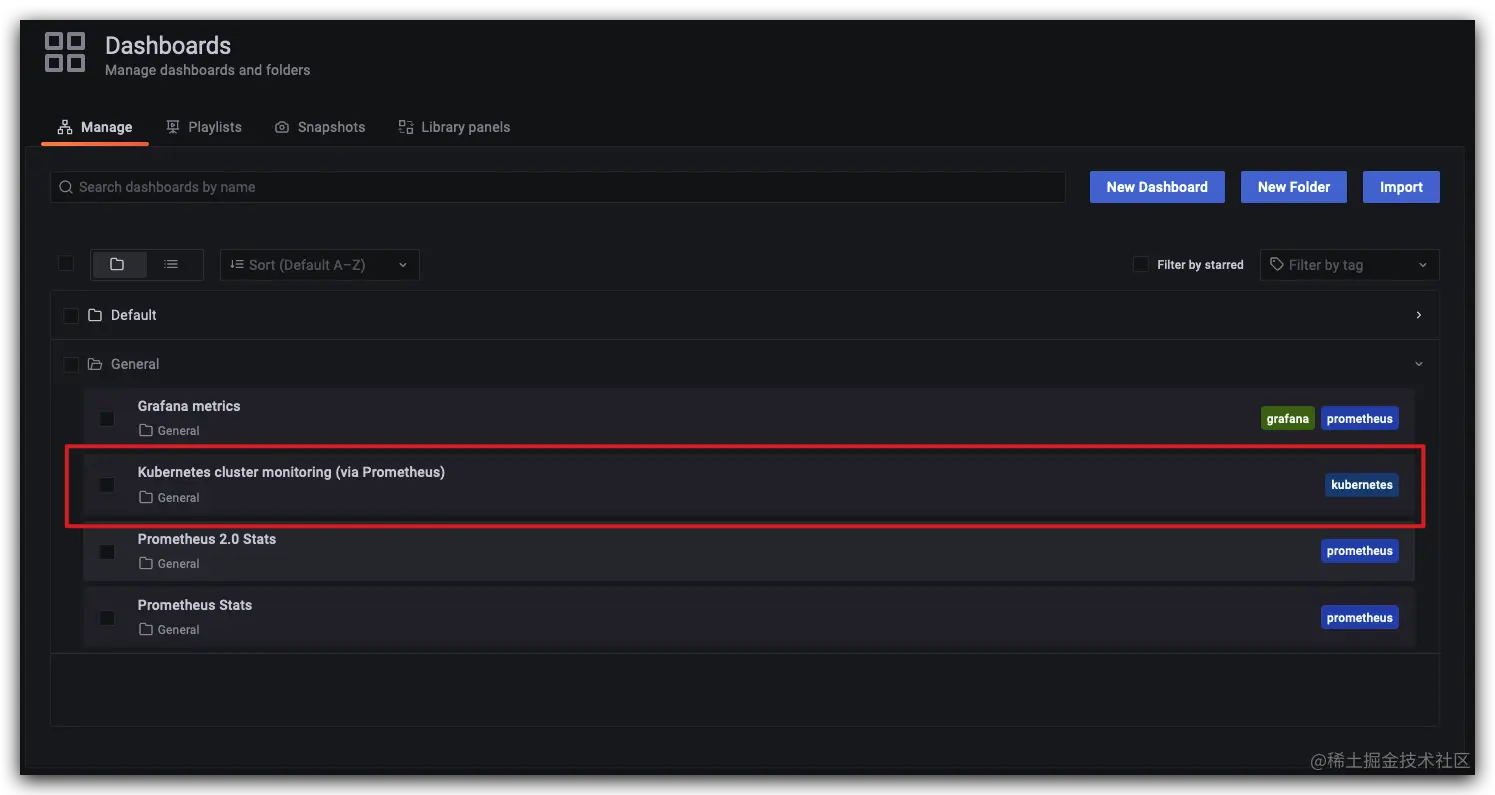
Task: Click the Dashboards page title
Action: (x=168, y=45)
